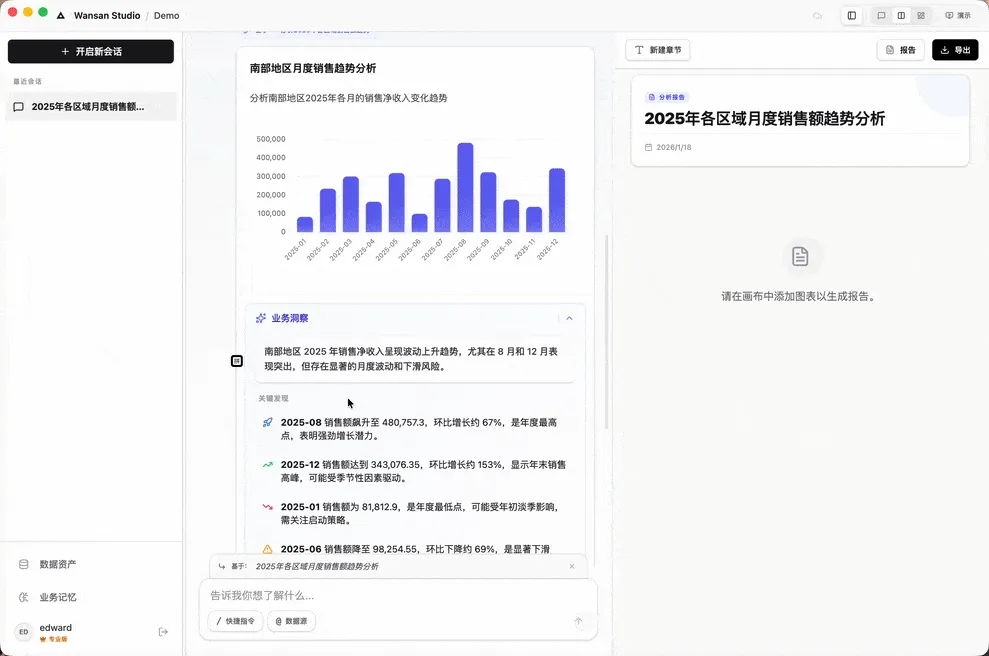Export the report using 导出
This screenshot has height=656, width=989.
[954, 49]
